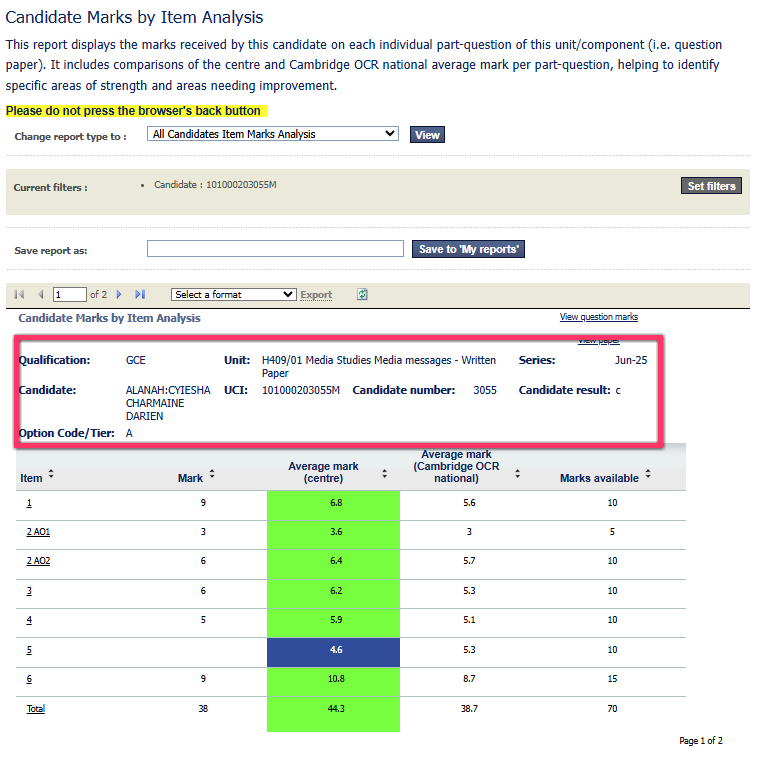Go to the first report page
The height and width of the screenshot is (758, 758).
coord(18,295)
